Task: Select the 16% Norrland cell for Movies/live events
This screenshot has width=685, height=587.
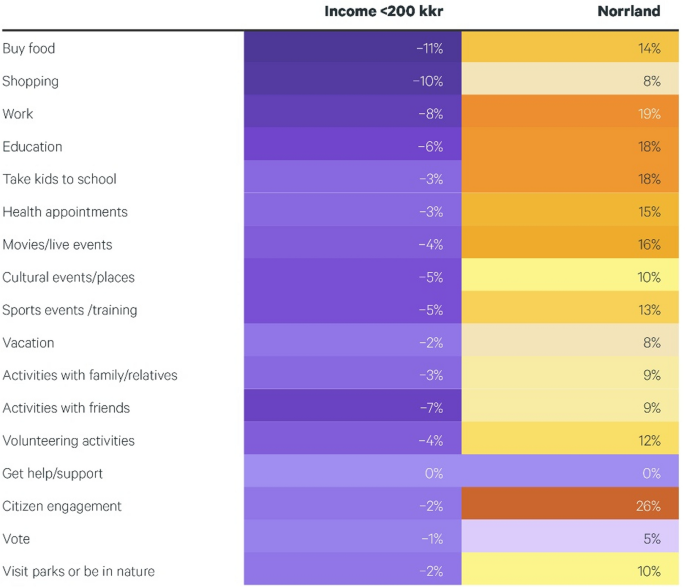Action: [570, 245]
